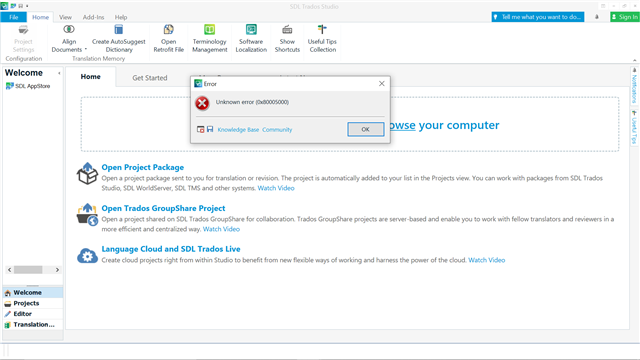Launch Software Localization
Screen dimensions: 640x360
pyautogui.click(x=251, y=39)
